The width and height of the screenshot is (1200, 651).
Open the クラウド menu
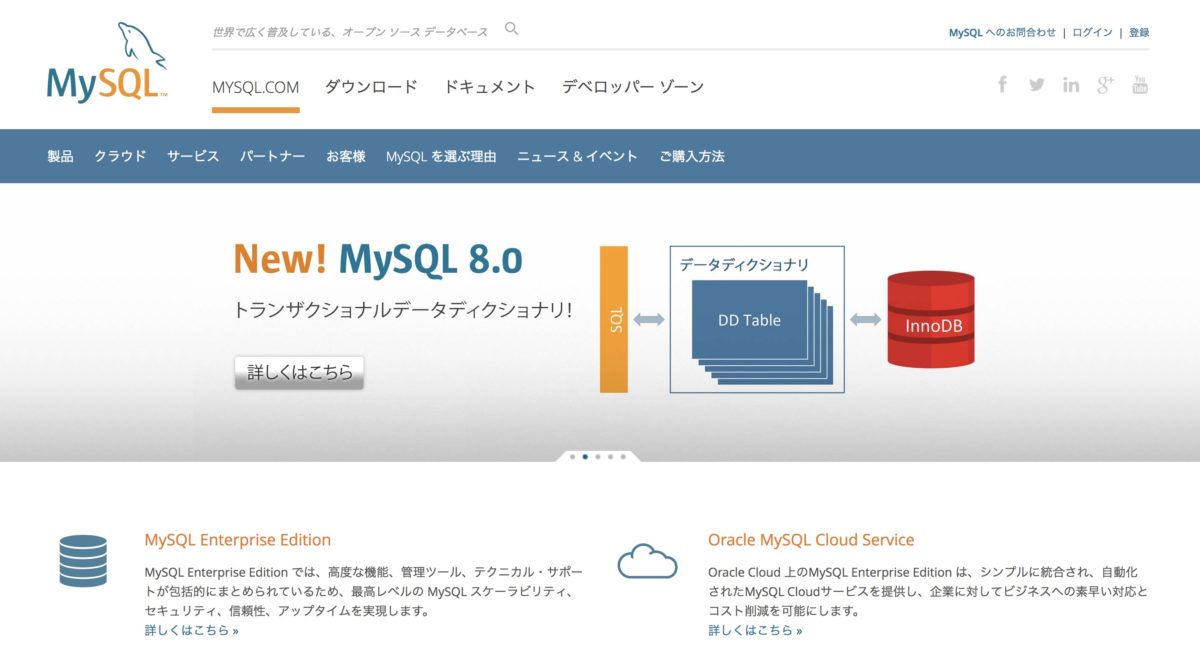tap(120, 156)
